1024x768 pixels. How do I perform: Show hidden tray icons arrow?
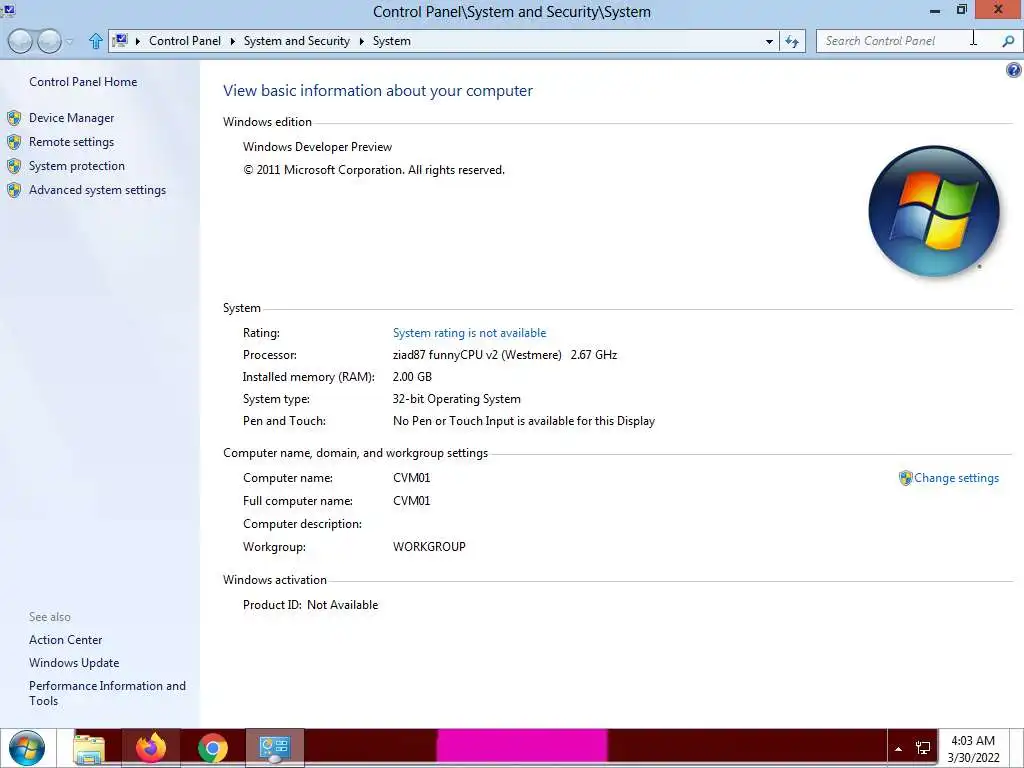899,749
